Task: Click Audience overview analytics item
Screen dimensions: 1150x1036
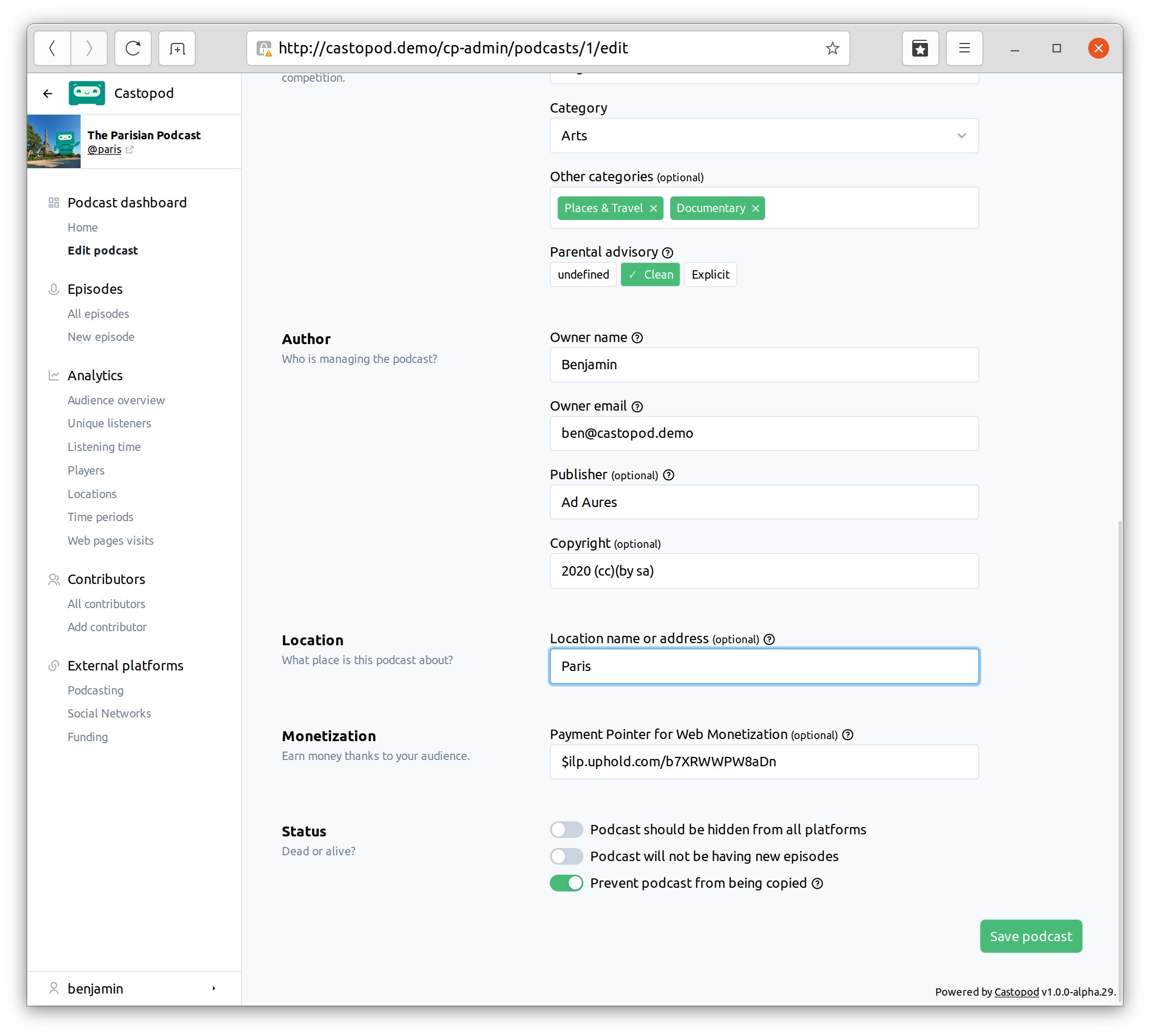Action: 116,399
